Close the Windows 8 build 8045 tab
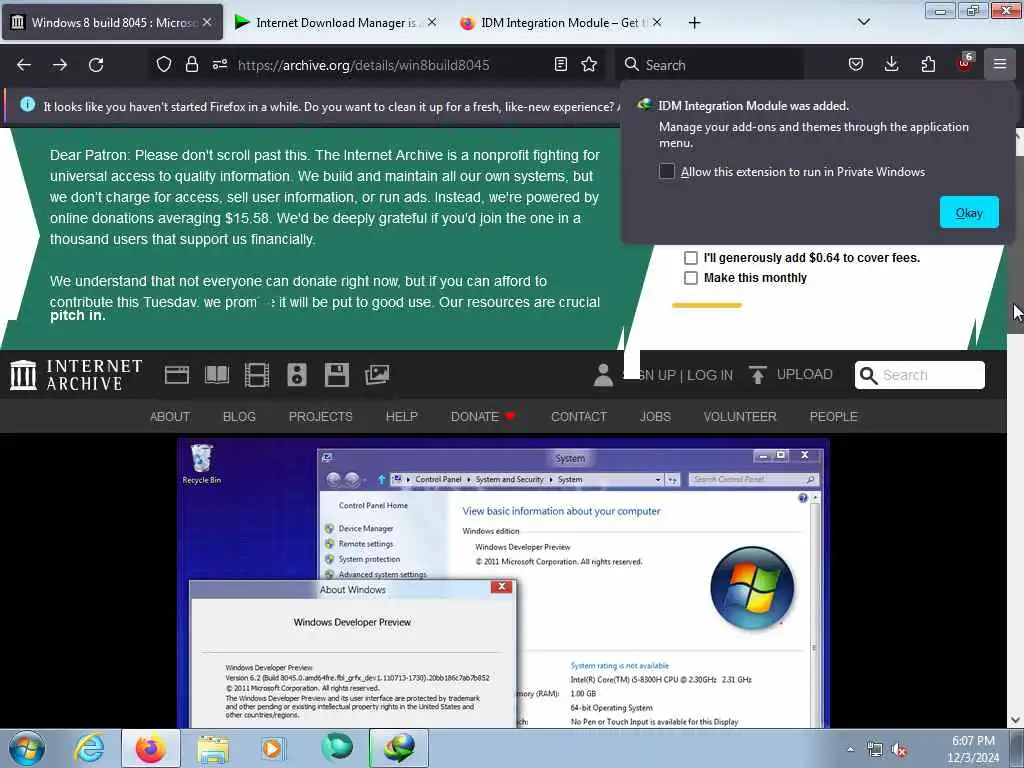 tap(207, 22)
